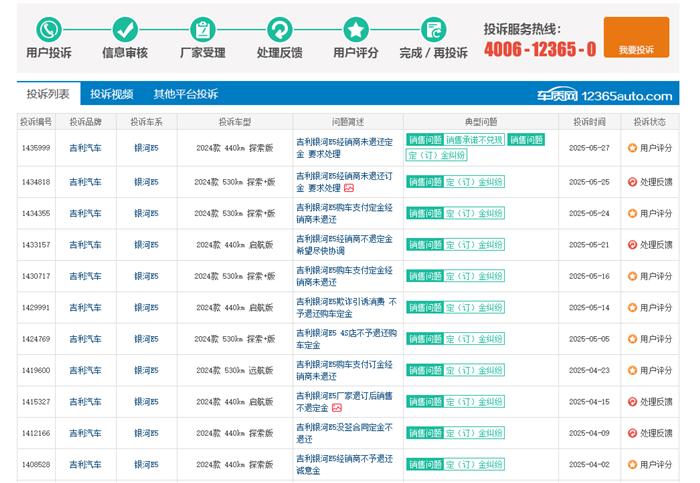Click hotline number 4006-12365-0
700x483 pixels.
(x=540, y=49)
